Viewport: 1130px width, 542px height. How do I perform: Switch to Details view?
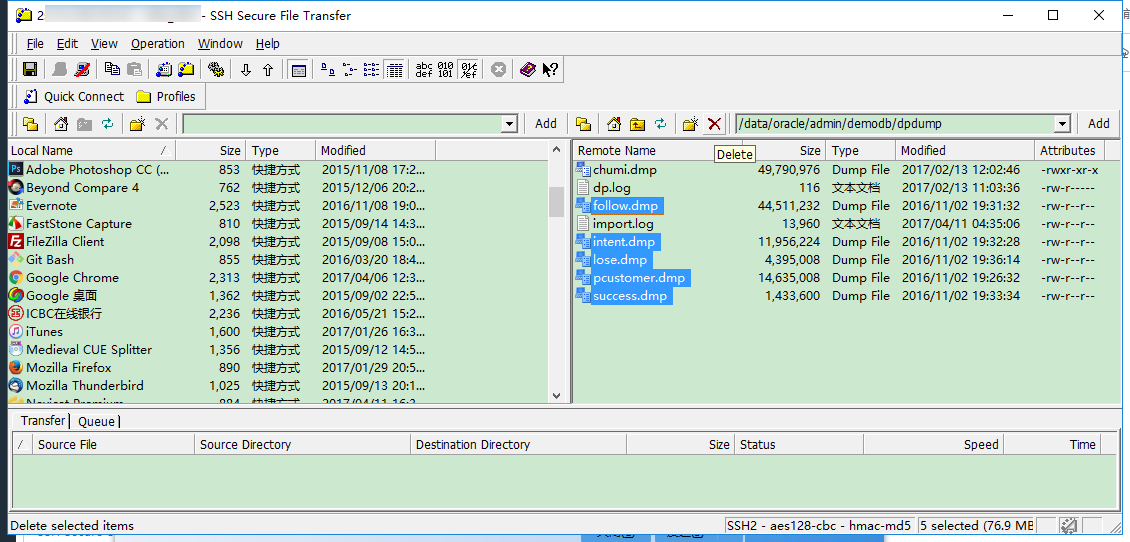[393, 70]
